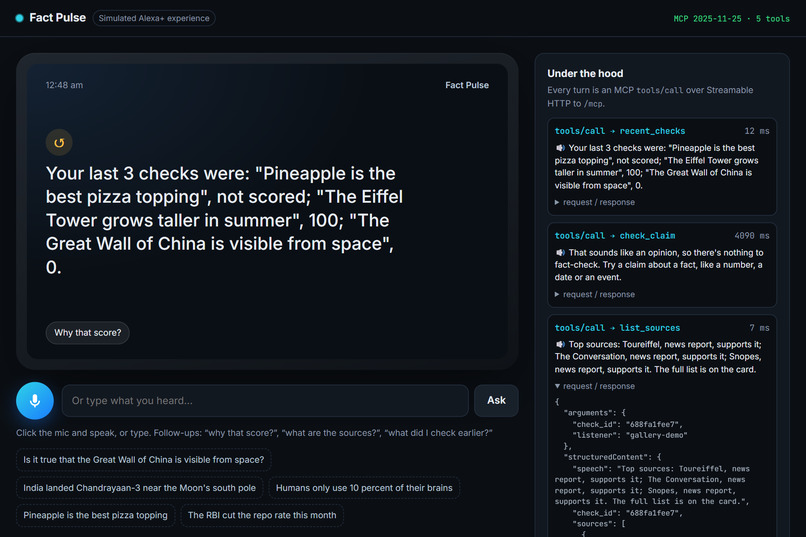Click the "structuredContent" JSON line
This screenshot has width=806, height=537.
(x=612, y=457)
